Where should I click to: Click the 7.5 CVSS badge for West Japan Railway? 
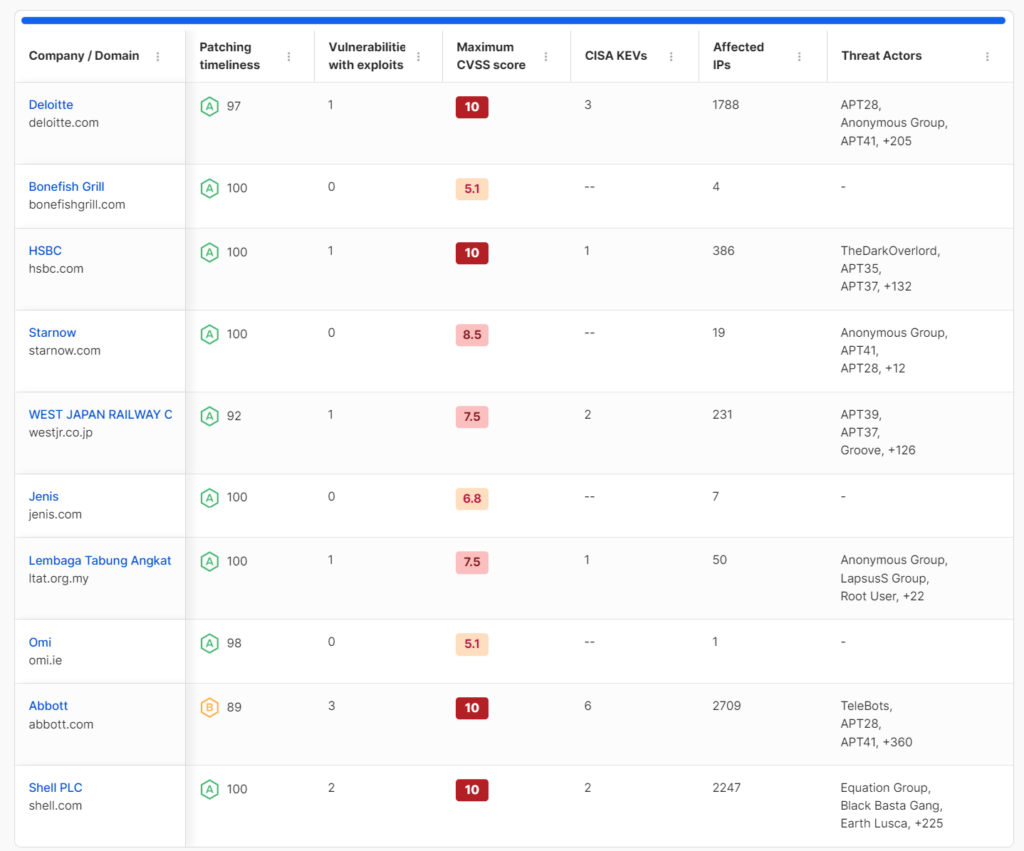click(472, 417)
